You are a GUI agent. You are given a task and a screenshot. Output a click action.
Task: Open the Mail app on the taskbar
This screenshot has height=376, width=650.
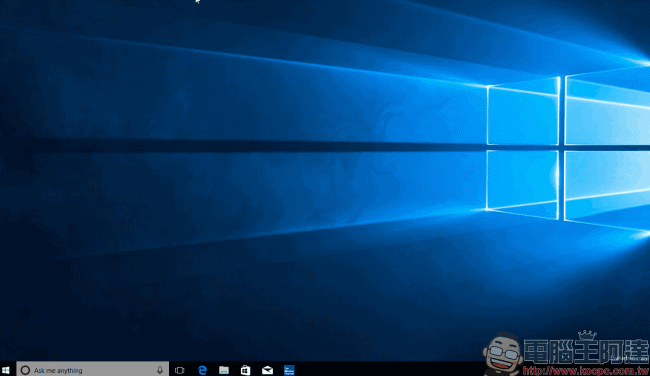(267, 370)
